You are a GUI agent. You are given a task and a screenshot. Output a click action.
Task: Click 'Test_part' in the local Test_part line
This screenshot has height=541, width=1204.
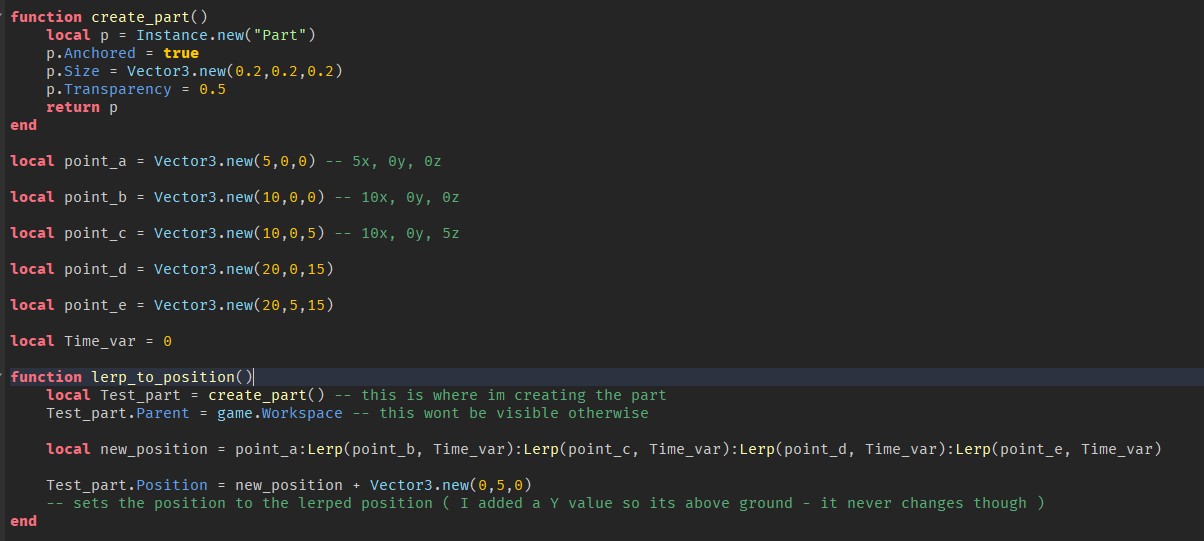140,395
